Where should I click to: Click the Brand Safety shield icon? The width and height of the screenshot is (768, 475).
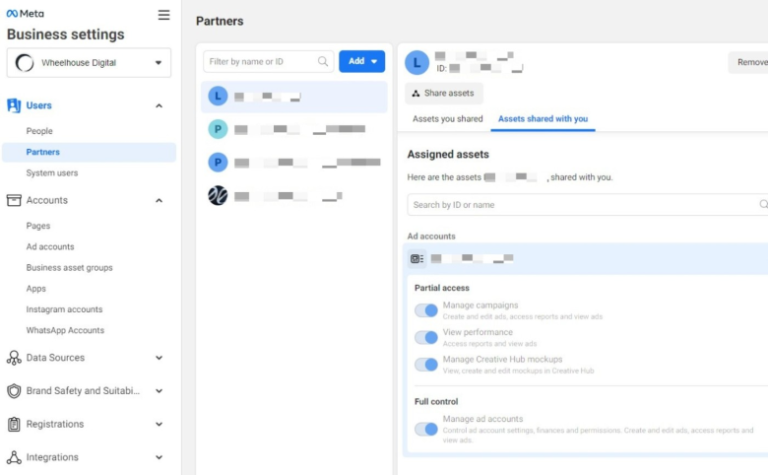(14, 391)
